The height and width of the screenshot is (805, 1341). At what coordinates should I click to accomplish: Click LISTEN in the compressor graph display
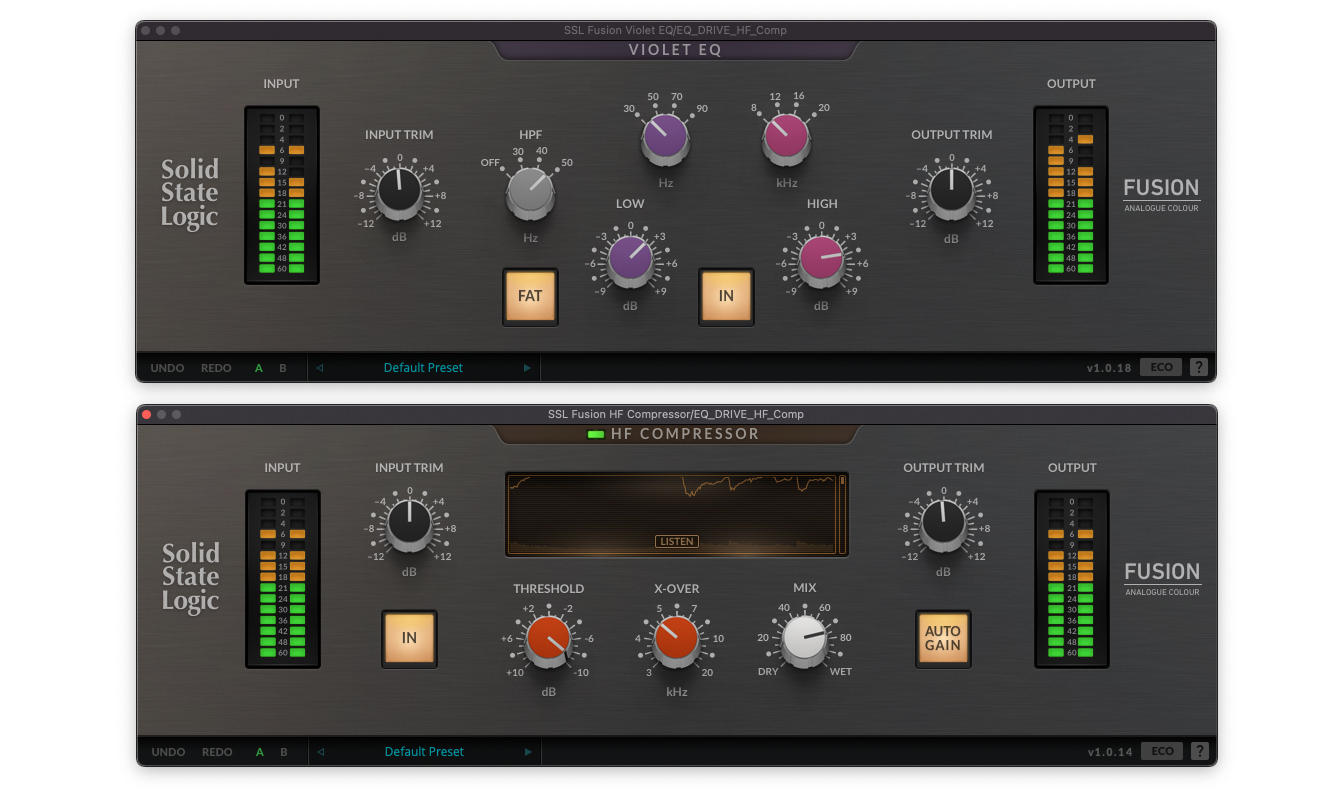coord(676,541)
